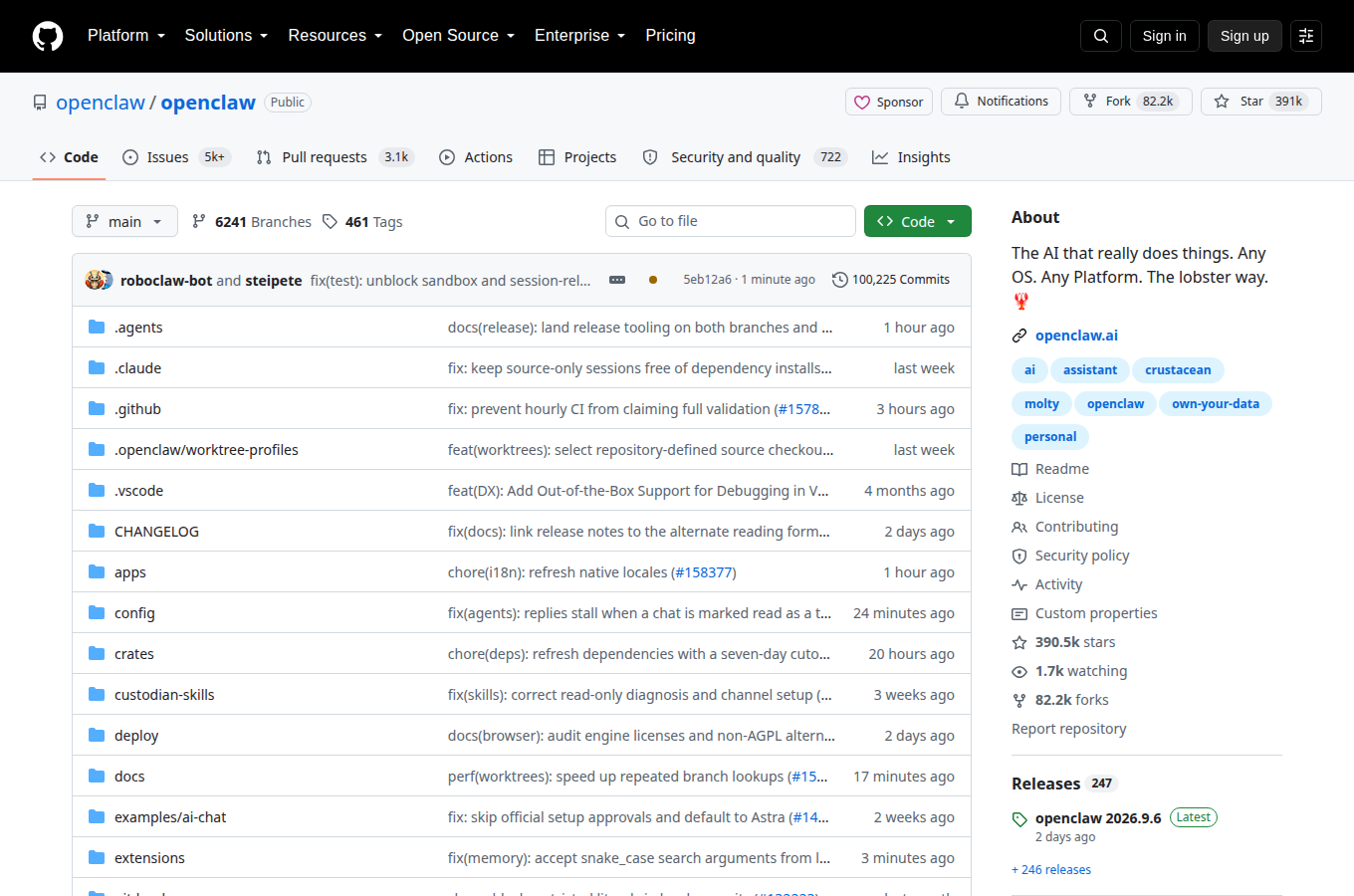Open the Pricing page
Viewport: 1354px width, 896px height.
(670, 36)
